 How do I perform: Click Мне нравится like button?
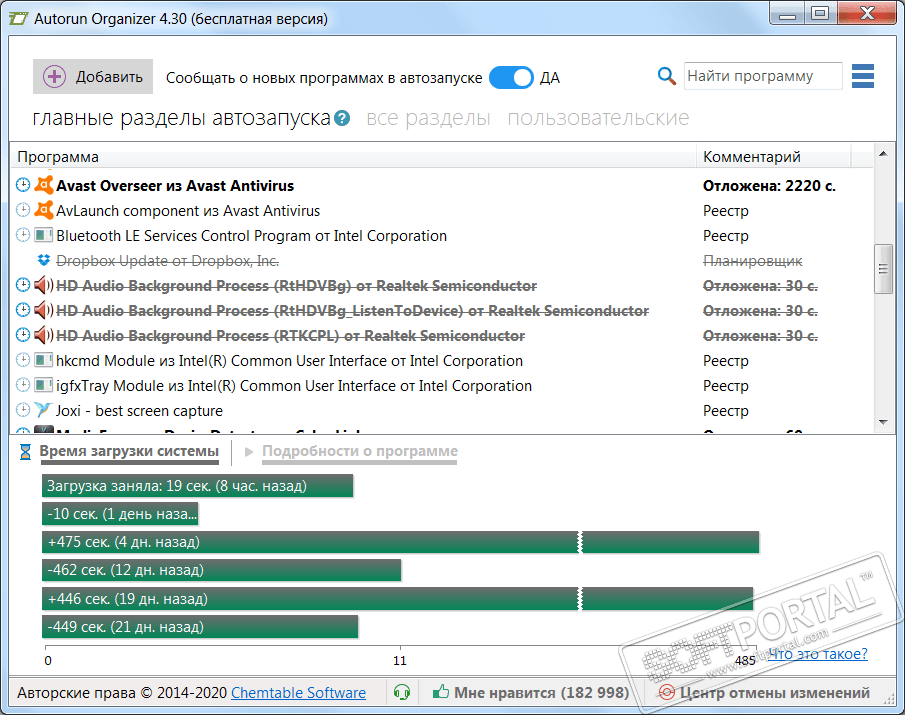(531, 692)
